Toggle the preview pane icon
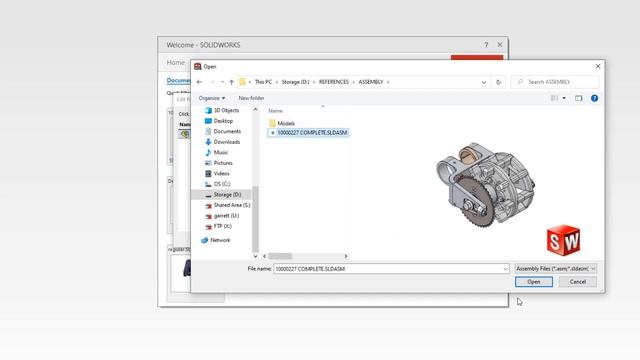The width and height of the screenshot is (640, 360). tap(578, 98)
